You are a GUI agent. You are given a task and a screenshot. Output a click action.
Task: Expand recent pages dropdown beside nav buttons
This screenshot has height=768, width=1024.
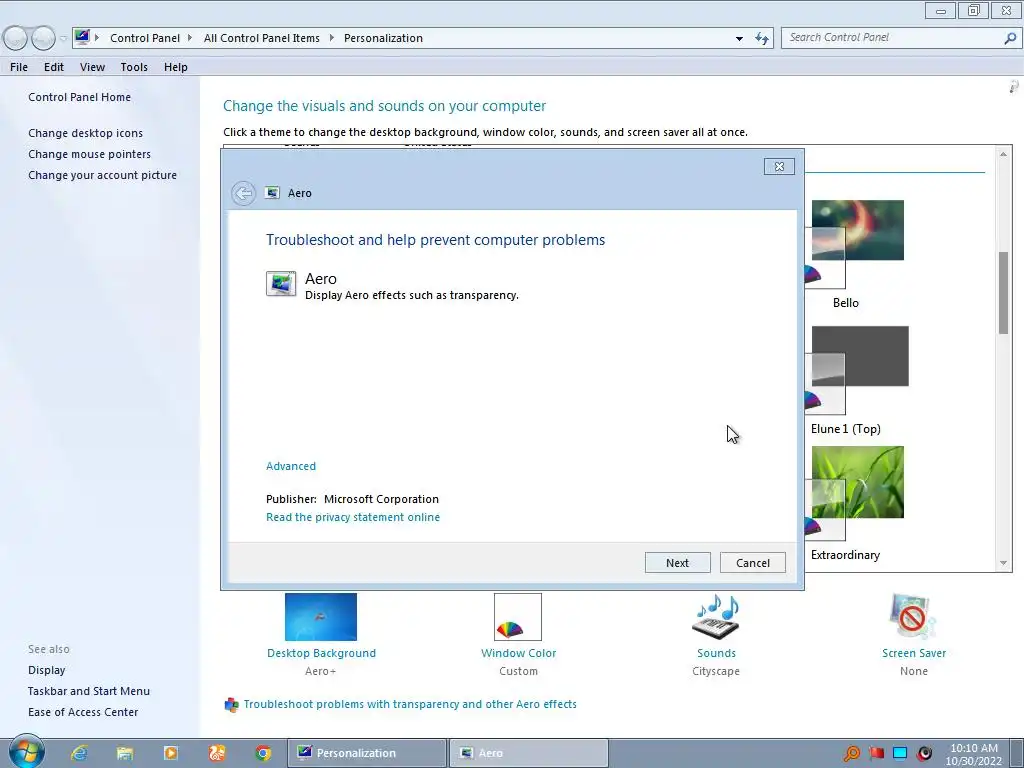pyautogui.click(x=63, y=39)
